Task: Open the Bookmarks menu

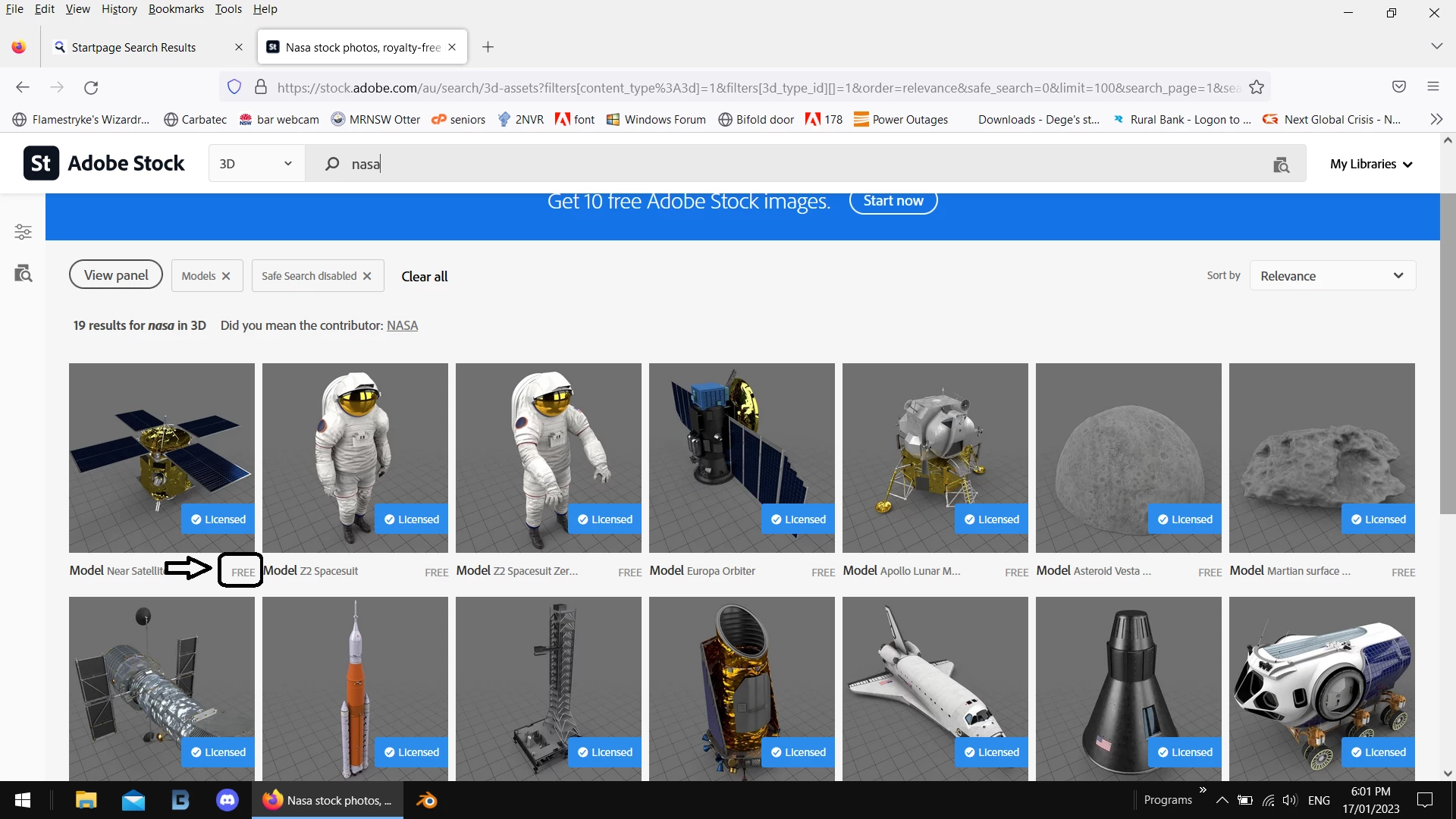Action: coord(176,9)
